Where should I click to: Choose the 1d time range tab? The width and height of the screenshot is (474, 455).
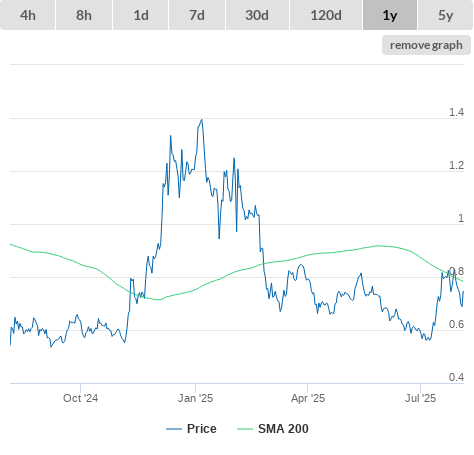[x=141, y=15]
